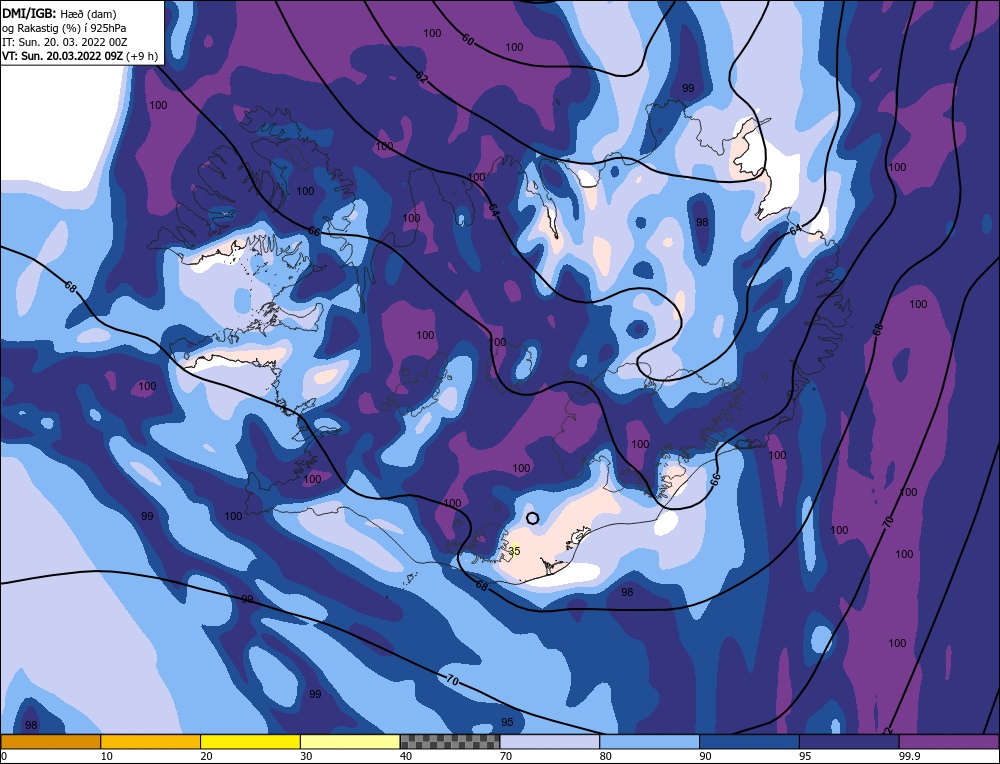1000x764 pixels.
Task: Click the '40' legend scale label
Action: [x=406, y=756]
